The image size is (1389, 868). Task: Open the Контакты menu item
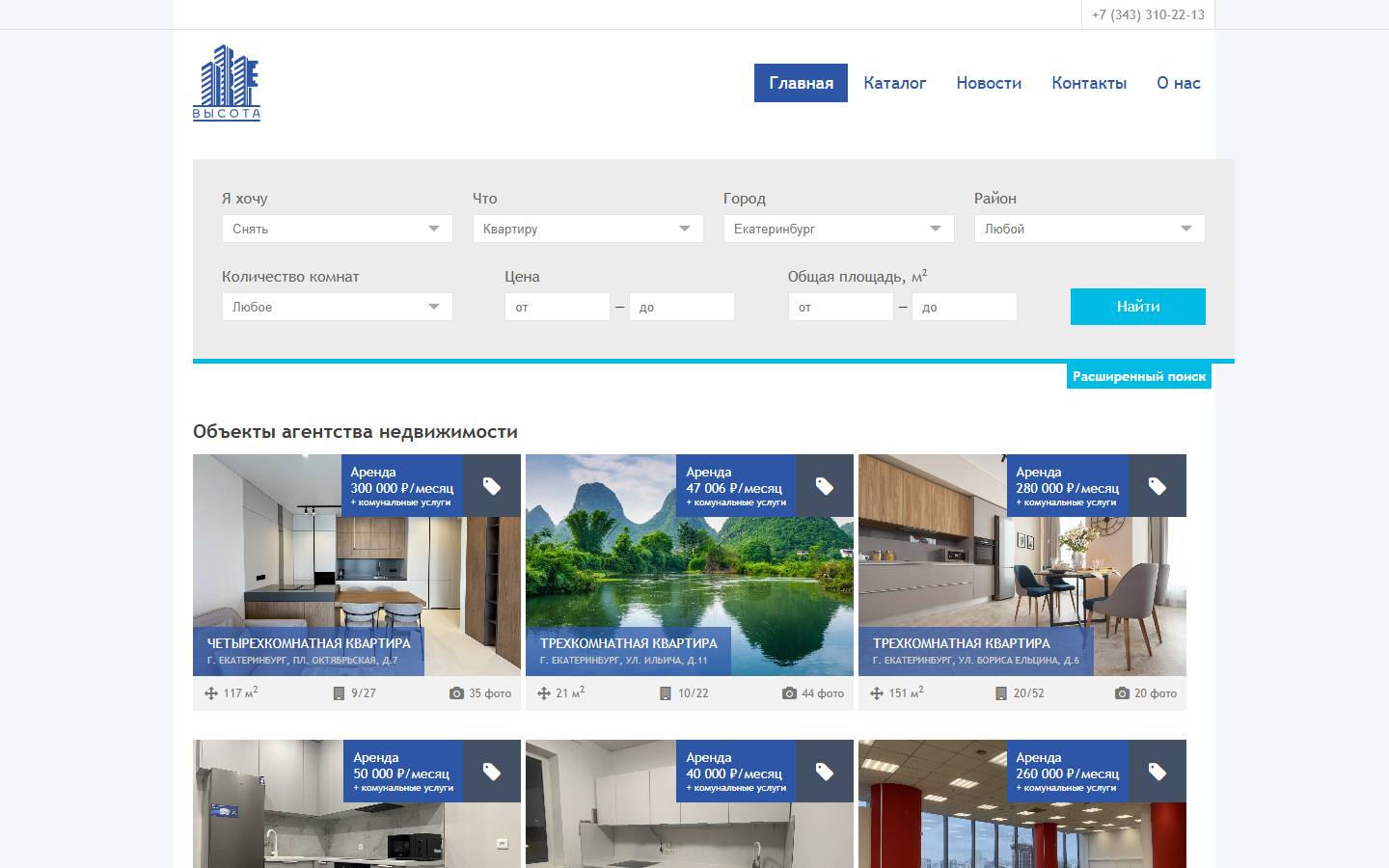pos(1089,83)
